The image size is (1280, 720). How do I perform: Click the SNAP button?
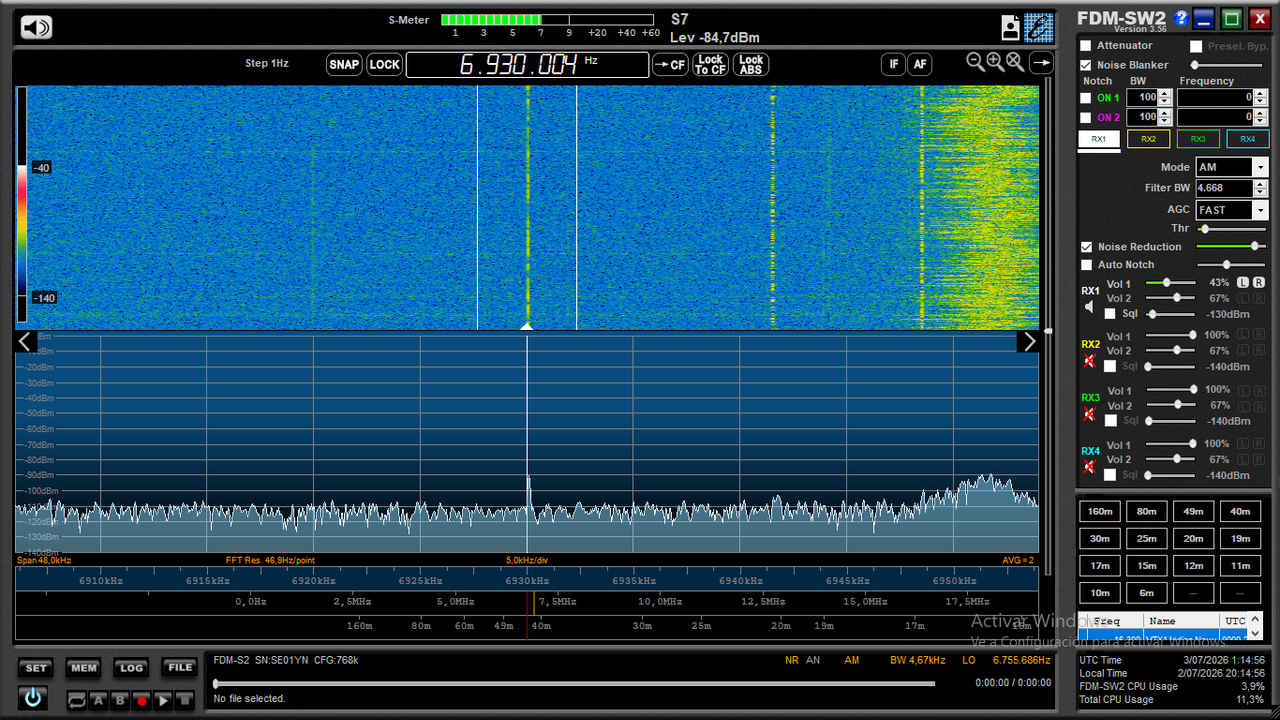[344, 65]
